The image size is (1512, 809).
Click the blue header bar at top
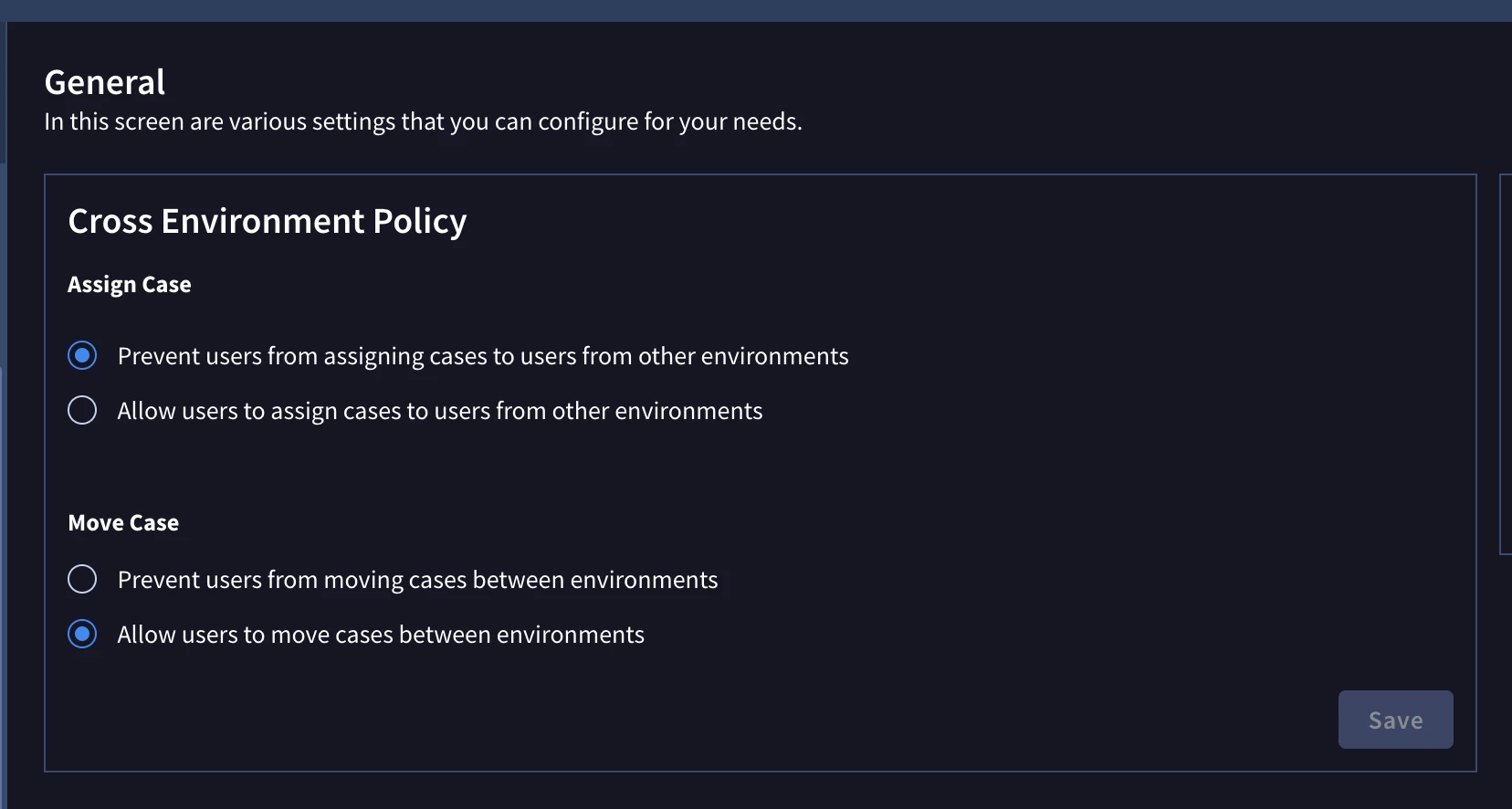point(756,11)
